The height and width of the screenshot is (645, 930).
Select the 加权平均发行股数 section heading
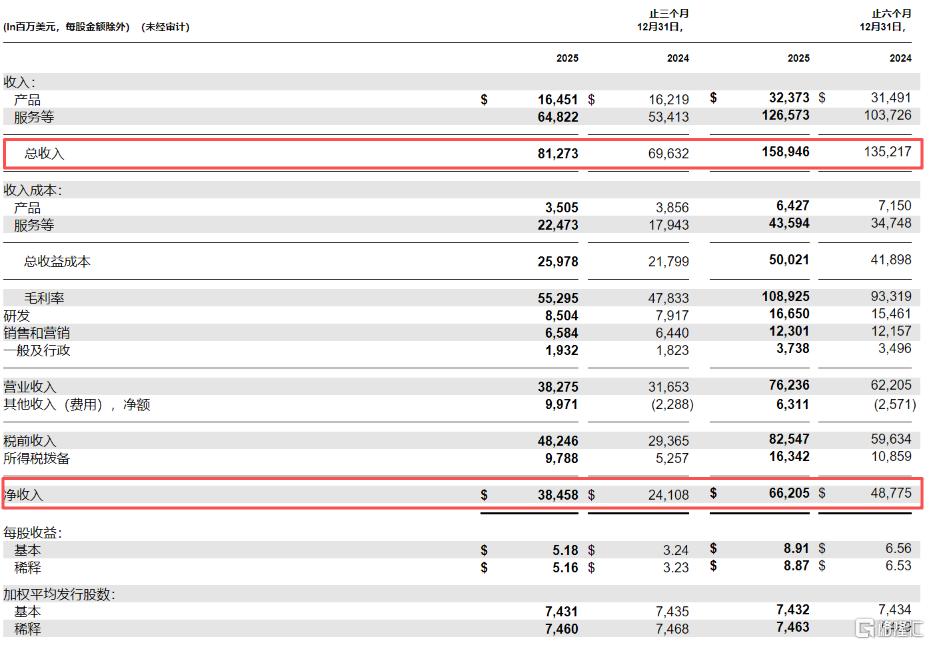pos(59,594)
